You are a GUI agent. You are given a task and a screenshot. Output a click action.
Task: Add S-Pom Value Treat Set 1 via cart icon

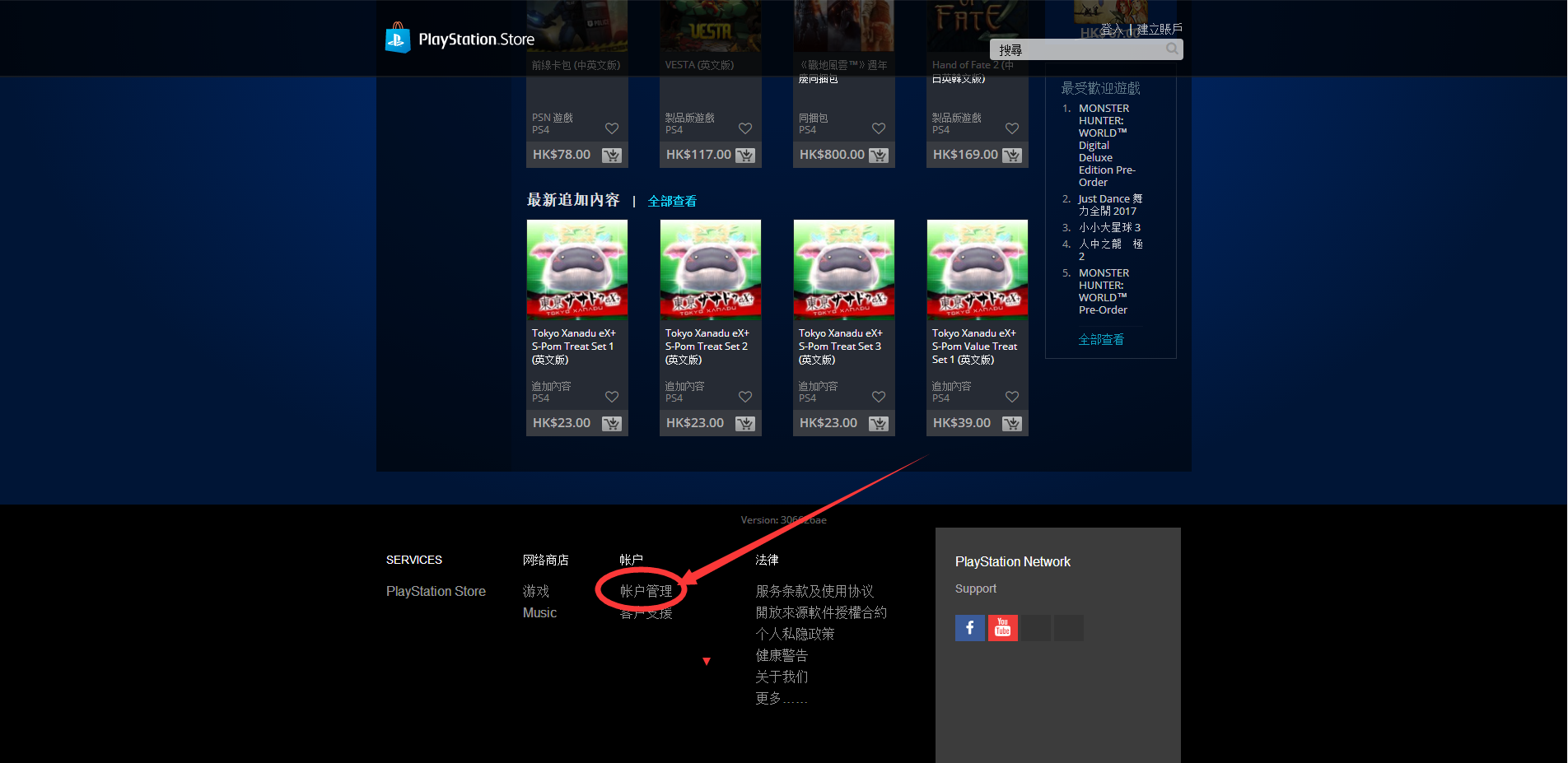point(1011,422)
